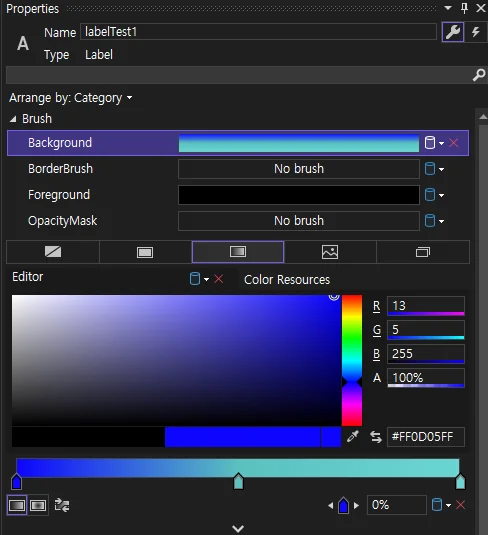The height and width of the screenshot is (535, 488).
Task: Switch to the Editor tab
Action: [x=28, y=277]
